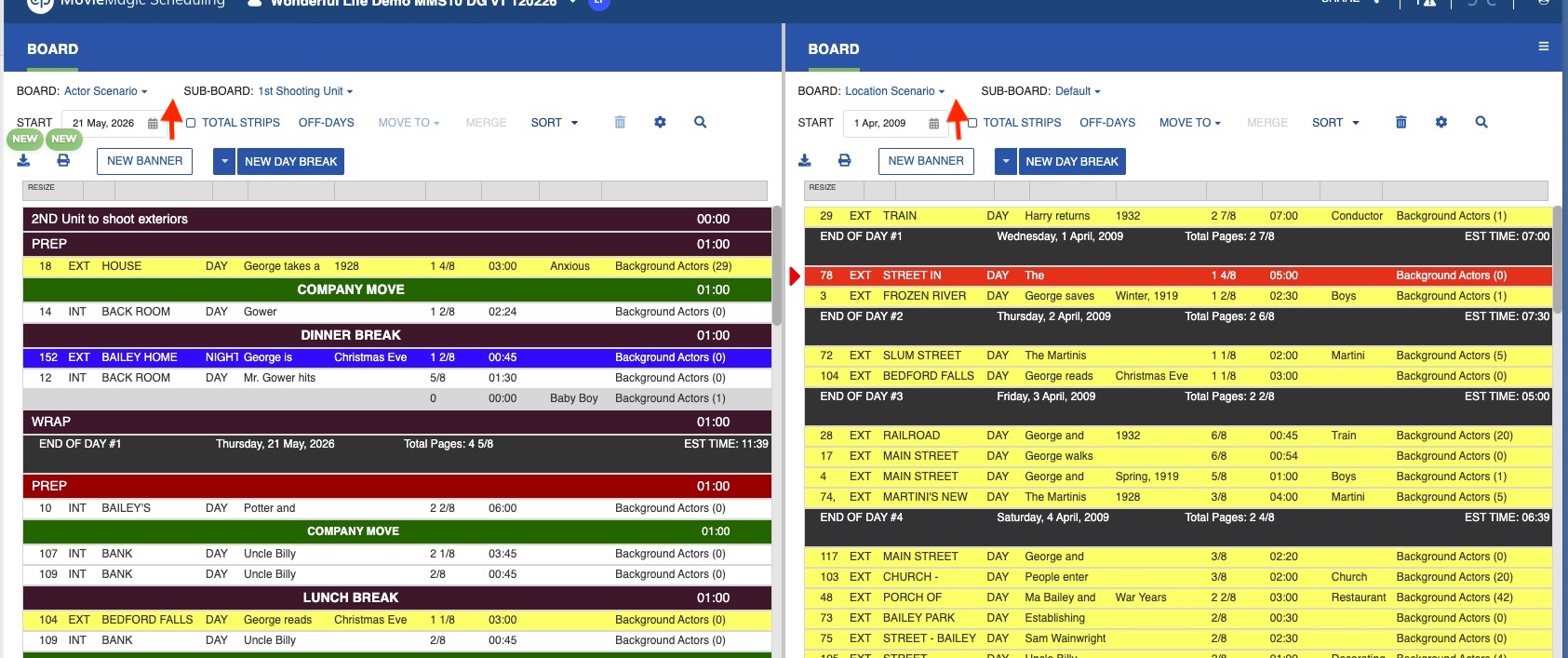1568x658 pixels.
Task: Click New Banner button in left board
Action: [144, 161]
